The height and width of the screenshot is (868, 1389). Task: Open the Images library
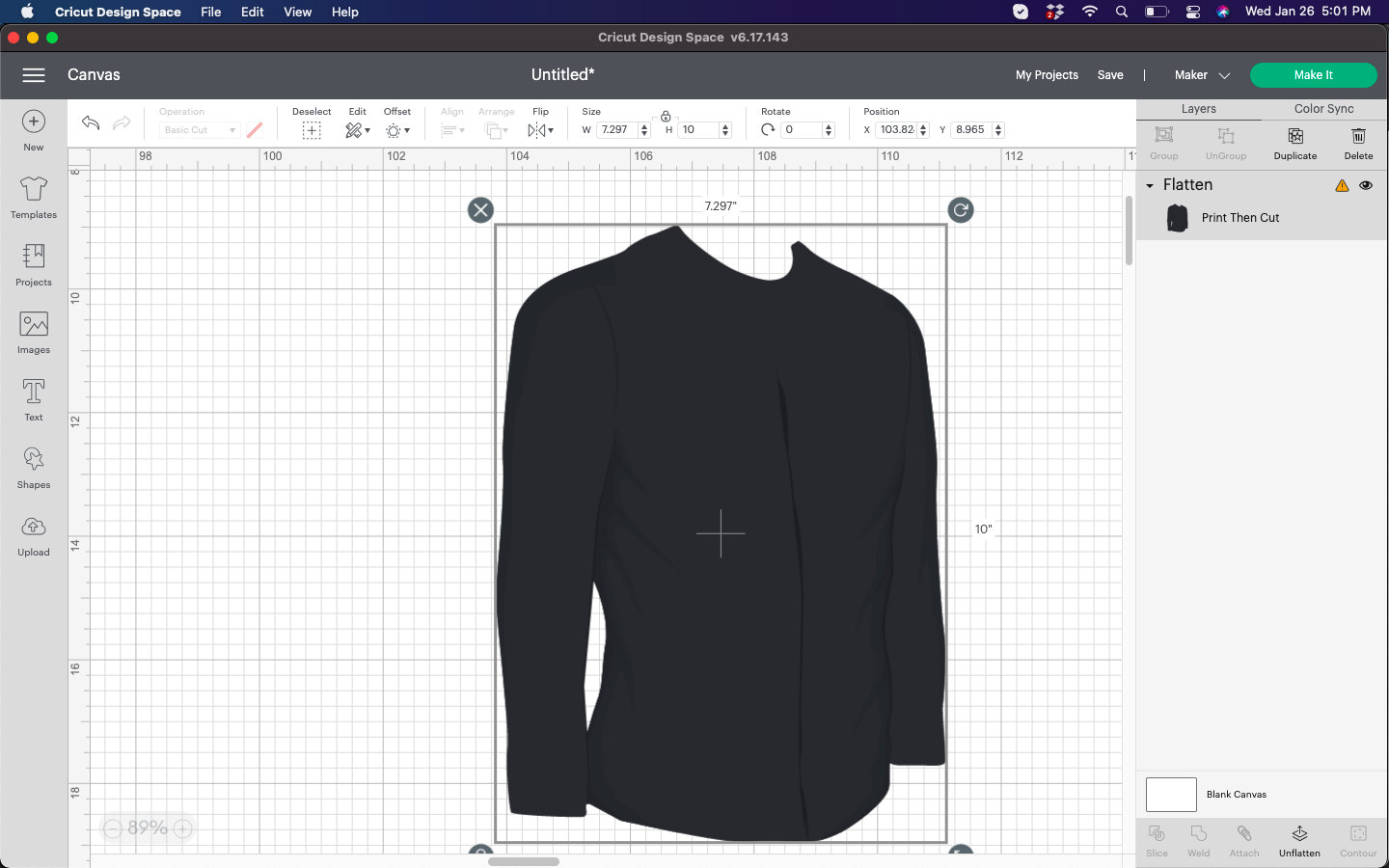click(x=34, y=333)
